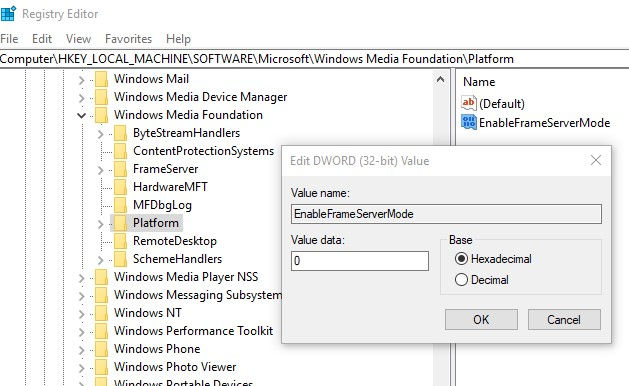Click the tree pane scroll up arrow
Screen dimensions: 629x386
[440, 79]
